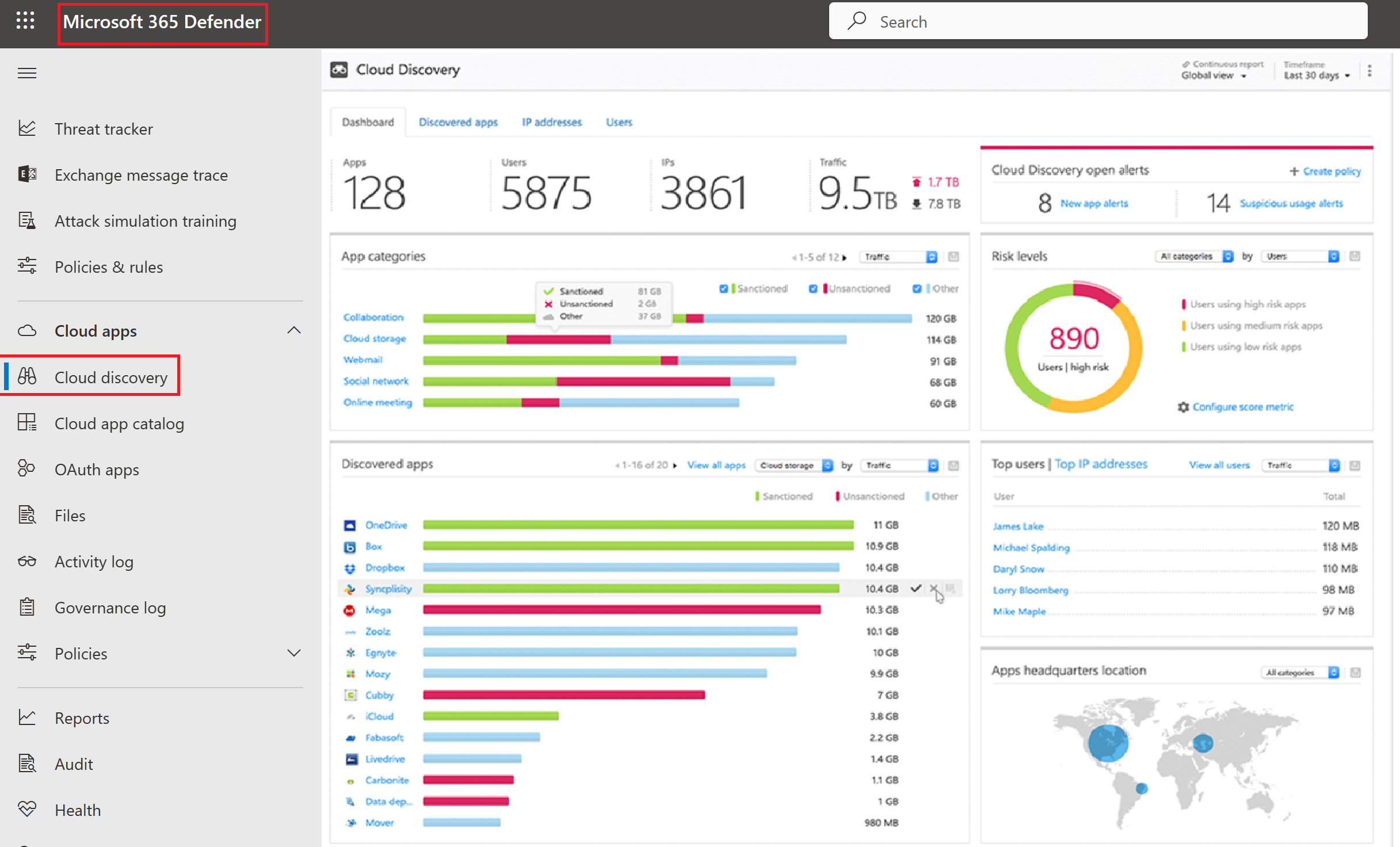Open the Discovered apps Cloud storage dropdown
The image size is (1400, 847).
(x=794, y=465)
